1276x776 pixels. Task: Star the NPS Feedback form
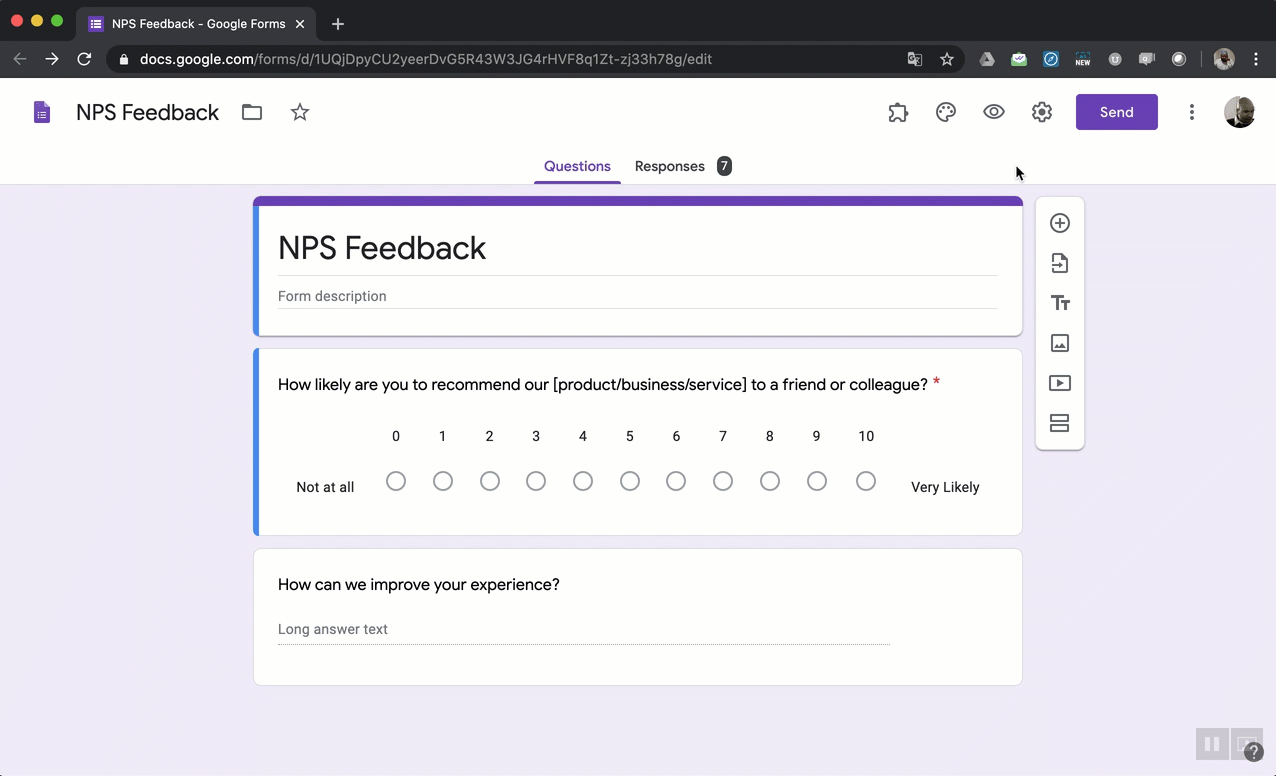(300, 112)
